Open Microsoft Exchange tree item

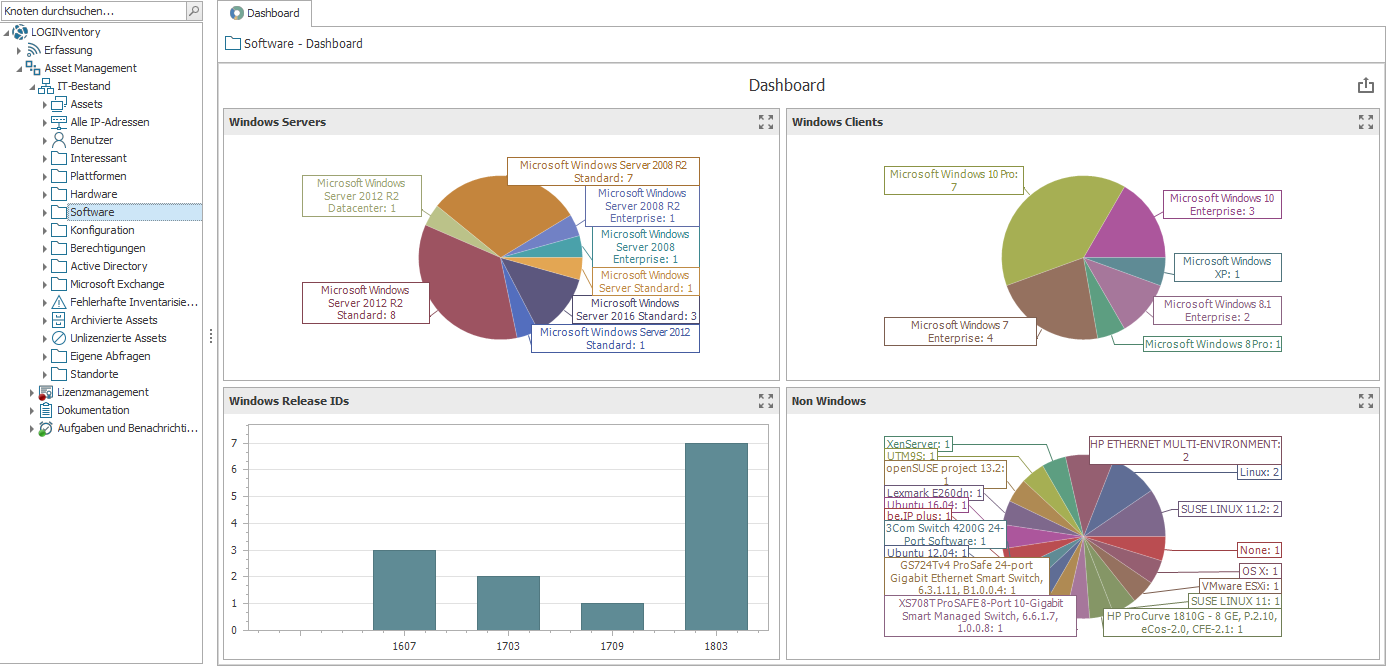point(117,284)
